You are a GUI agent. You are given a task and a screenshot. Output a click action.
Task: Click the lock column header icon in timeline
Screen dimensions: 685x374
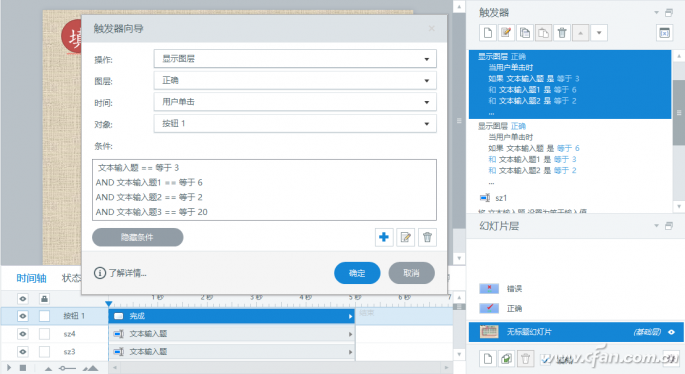click(x=44, y=299)
